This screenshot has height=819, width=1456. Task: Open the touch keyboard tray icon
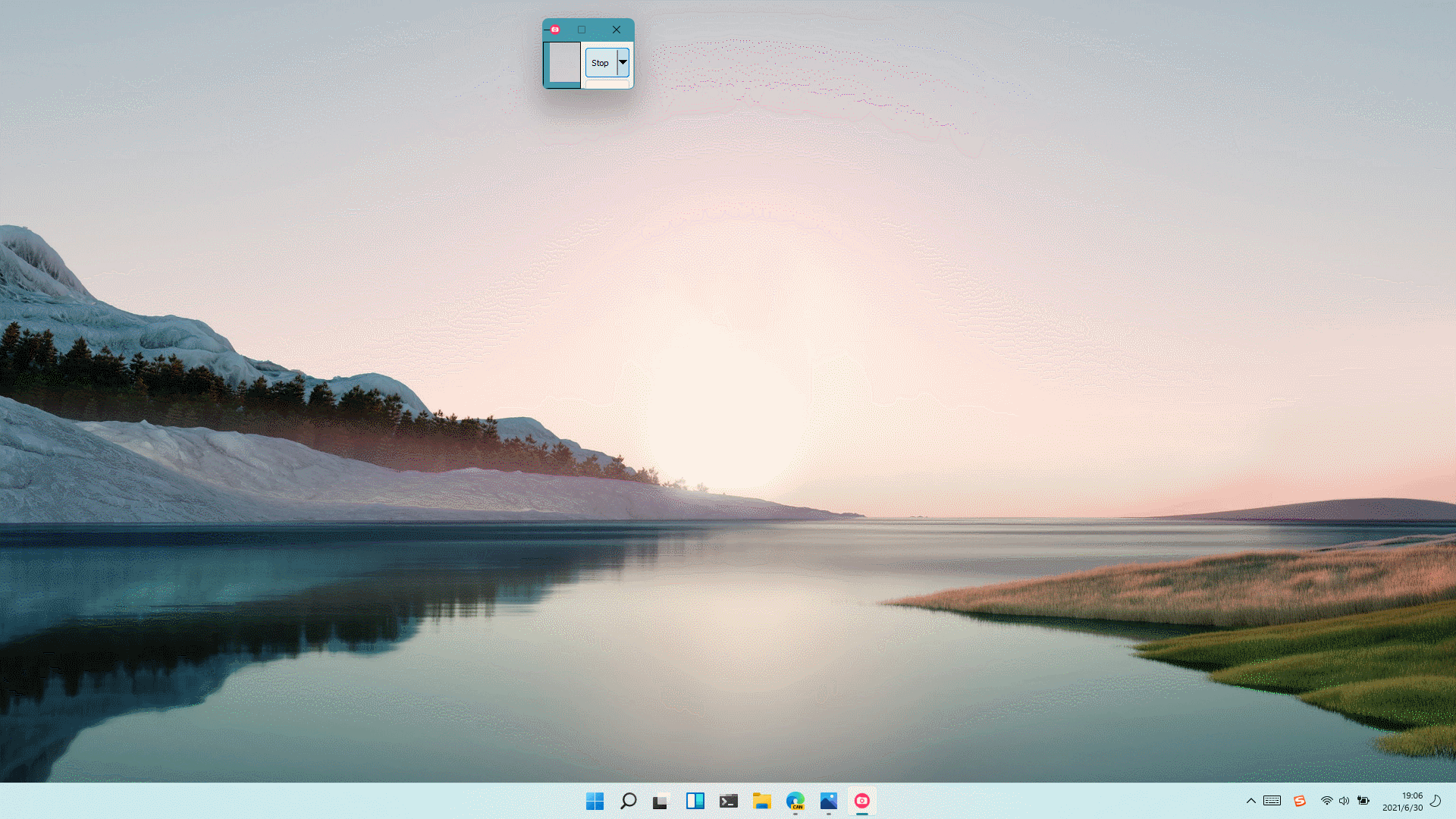(x=1272, y=801)
